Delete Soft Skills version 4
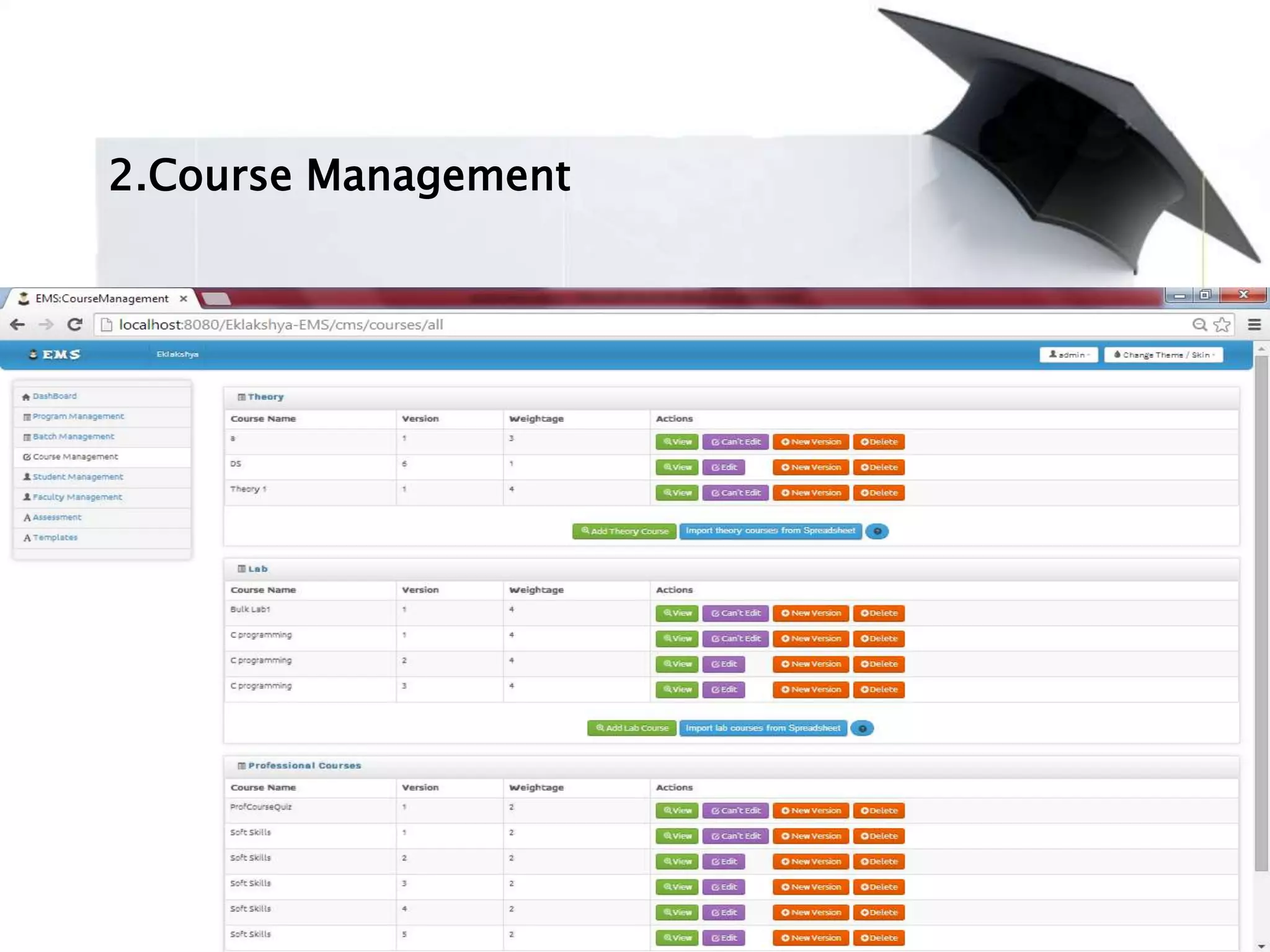Viewport: 1270px width, 952px height. tap(879, 912)
